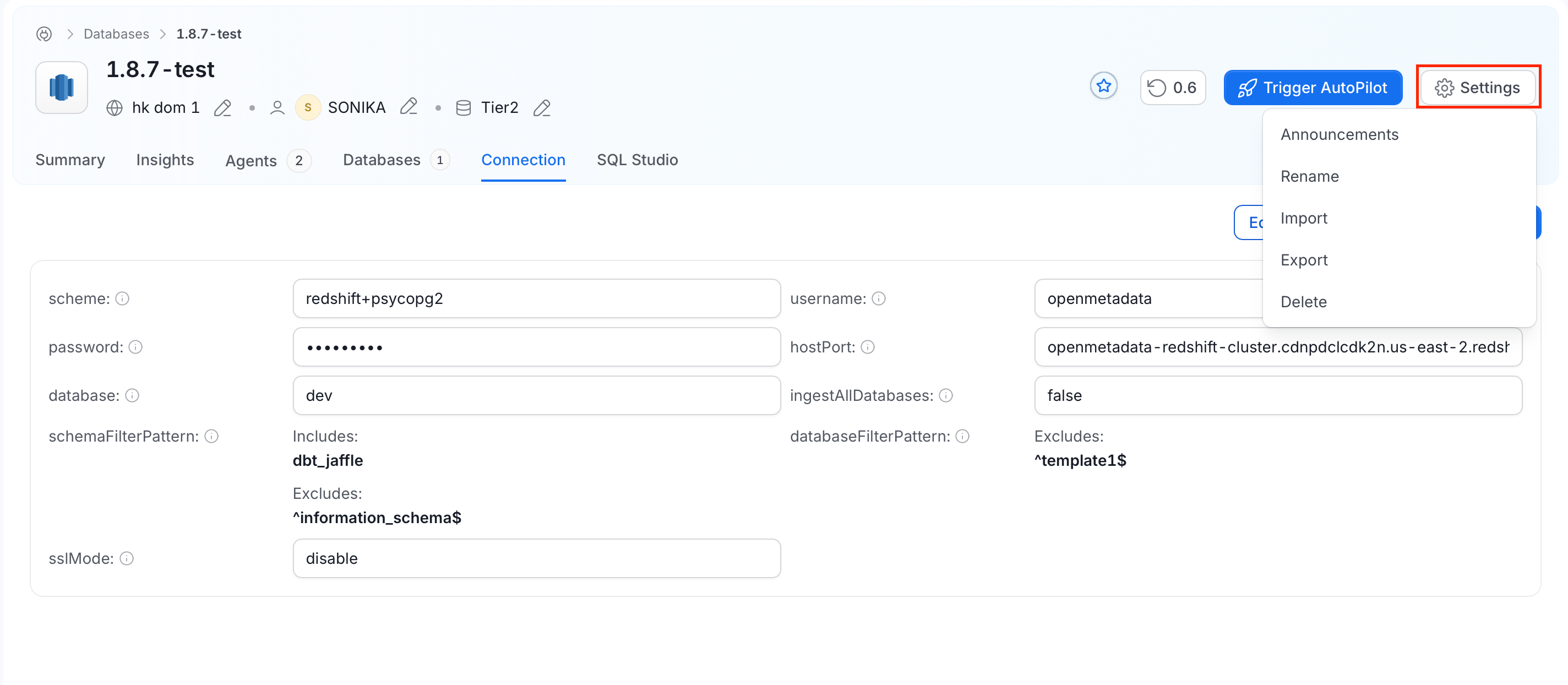Click the database info icon
This screenshot has width=1568, height=685.
(x=132, y=396)
